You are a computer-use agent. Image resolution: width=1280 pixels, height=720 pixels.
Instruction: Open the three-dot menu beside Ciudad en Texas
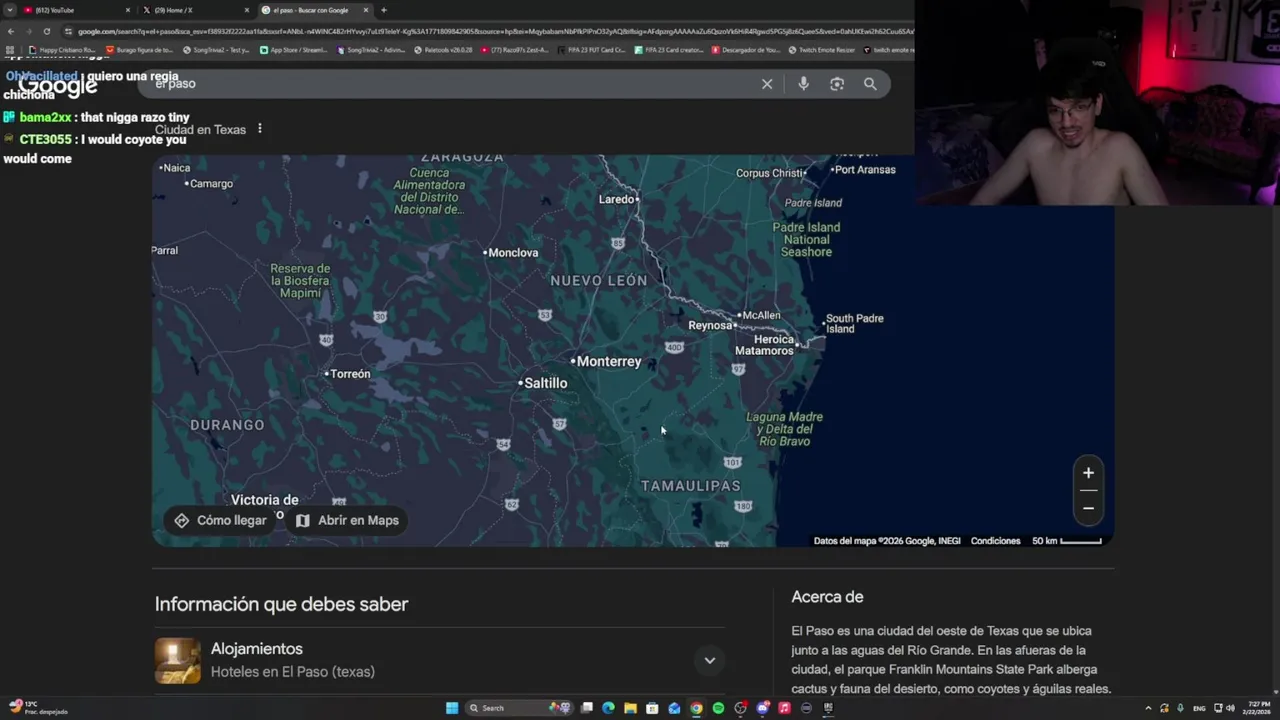(259, 129)
